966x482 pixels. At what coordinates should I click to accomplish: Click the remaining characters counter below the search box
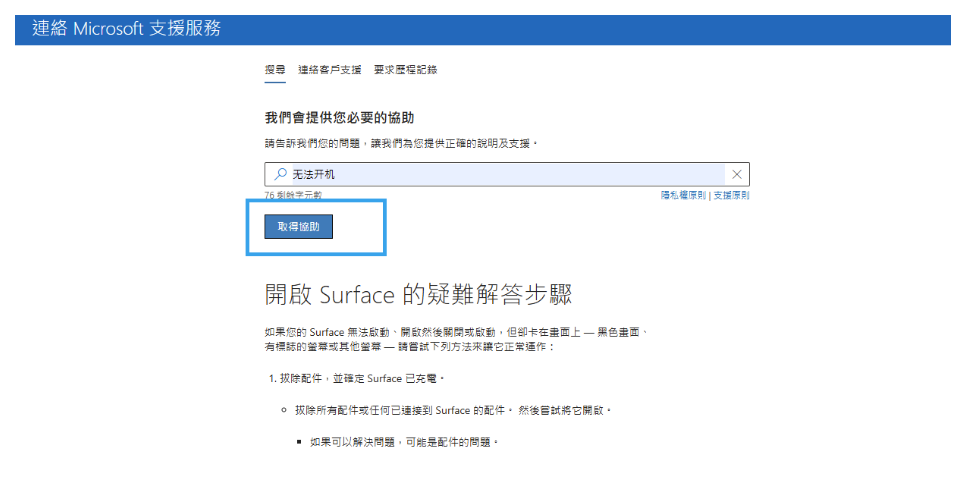293,194
